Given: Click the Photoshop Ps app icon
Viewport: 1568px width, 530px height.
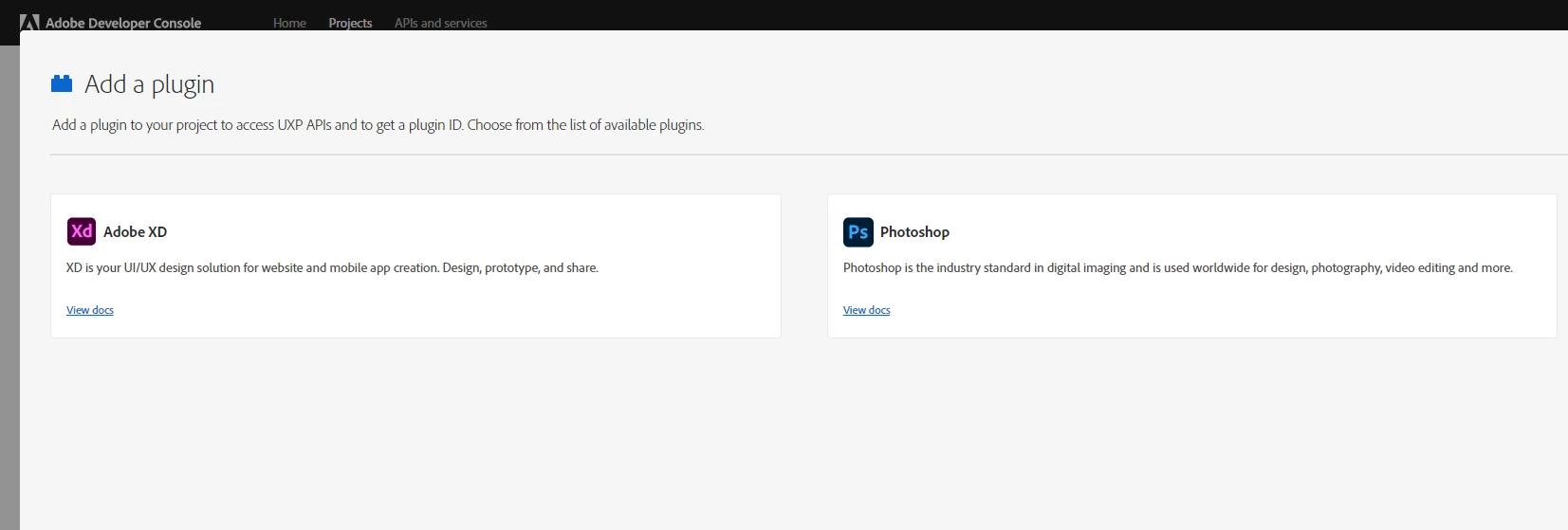Looking at the screenshot, I should [858, 231].
